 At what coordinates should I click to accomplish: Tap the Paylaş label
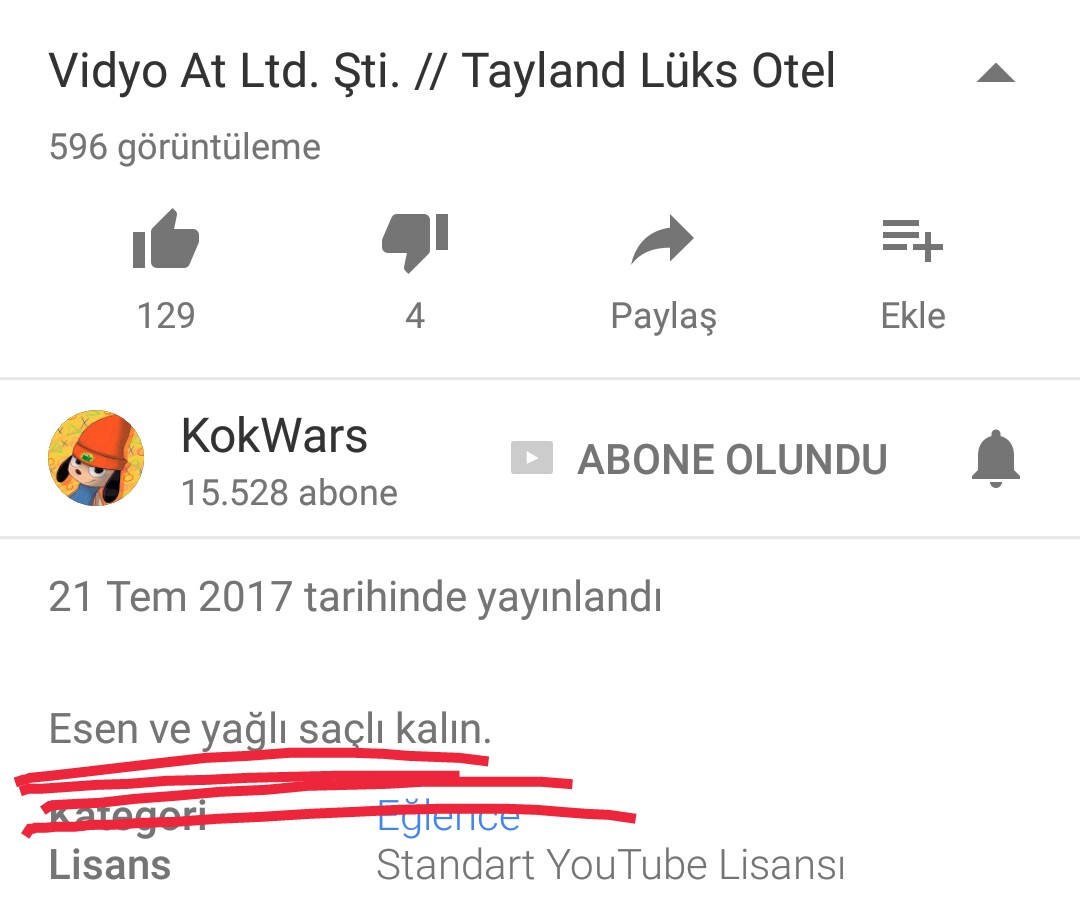[x=663, y=317]
